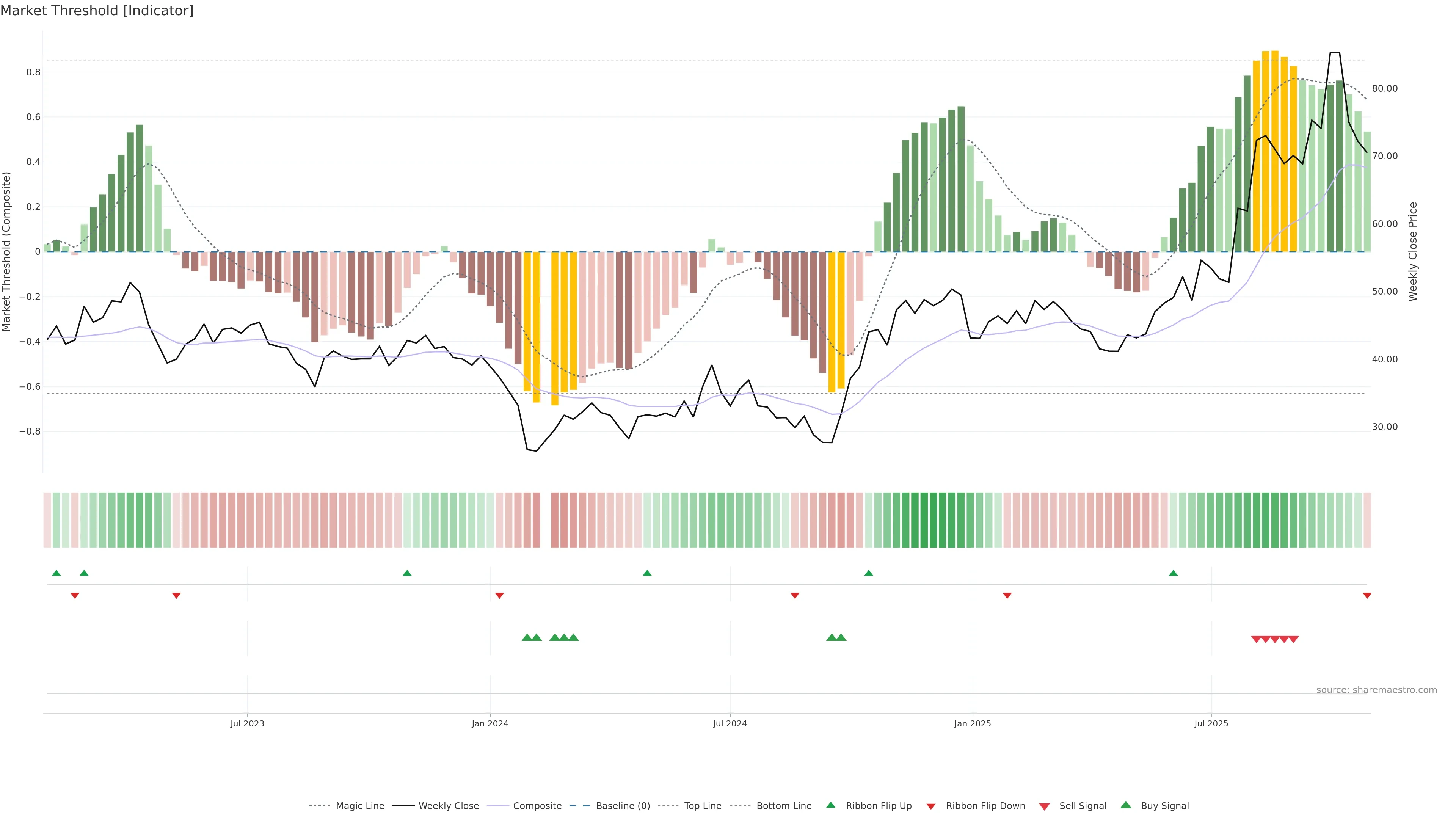Click the Bottom Line legend entry

(x=783, y=805)
